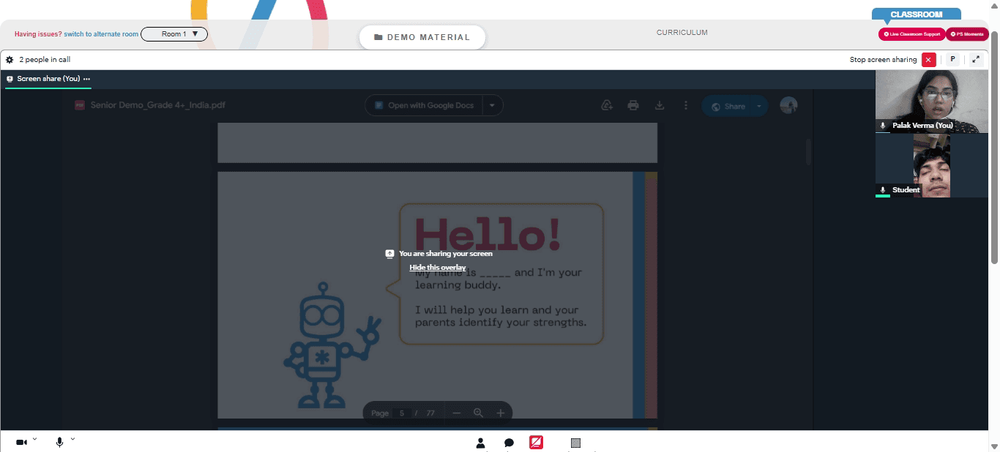Click the P button beside stop sharing
The height and width of the screenshot is (452, 1000).
(953, 59)
